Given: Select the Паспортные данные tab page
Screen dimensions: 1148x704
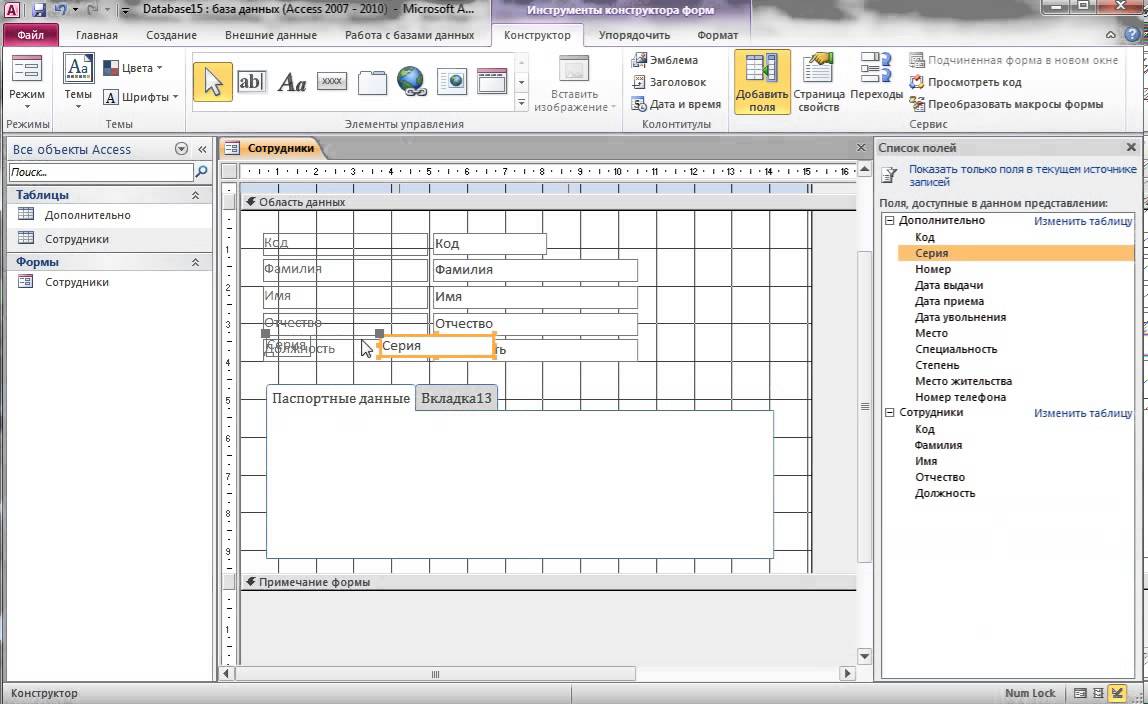Looking at the screenshot, I should 340,399.
